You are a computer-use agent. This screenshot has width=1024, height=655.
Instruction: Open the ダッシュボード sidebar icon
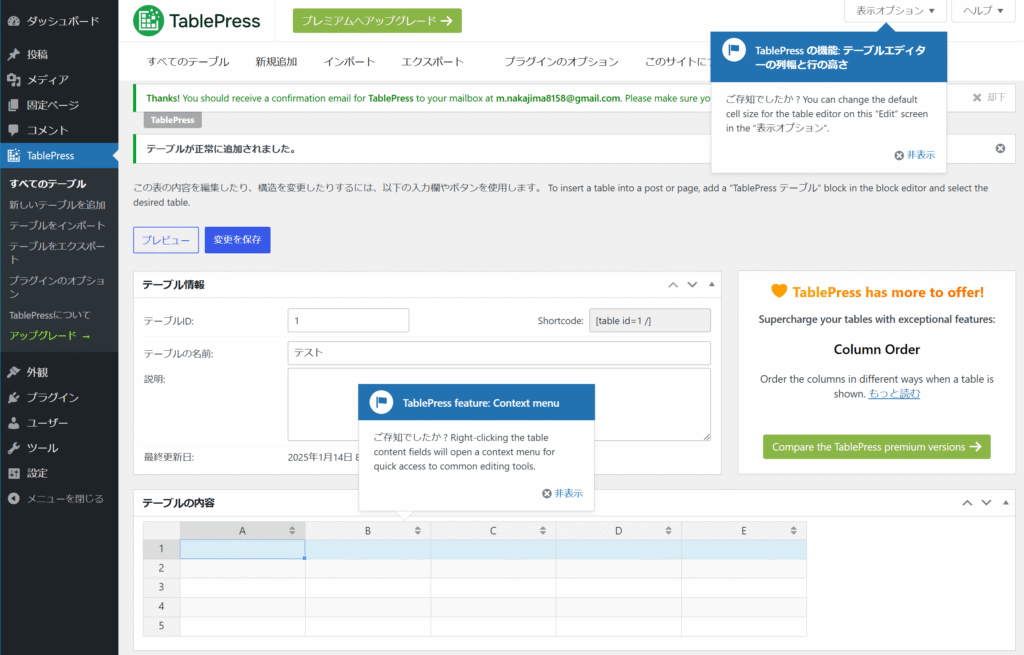click(x=13, y=20)
